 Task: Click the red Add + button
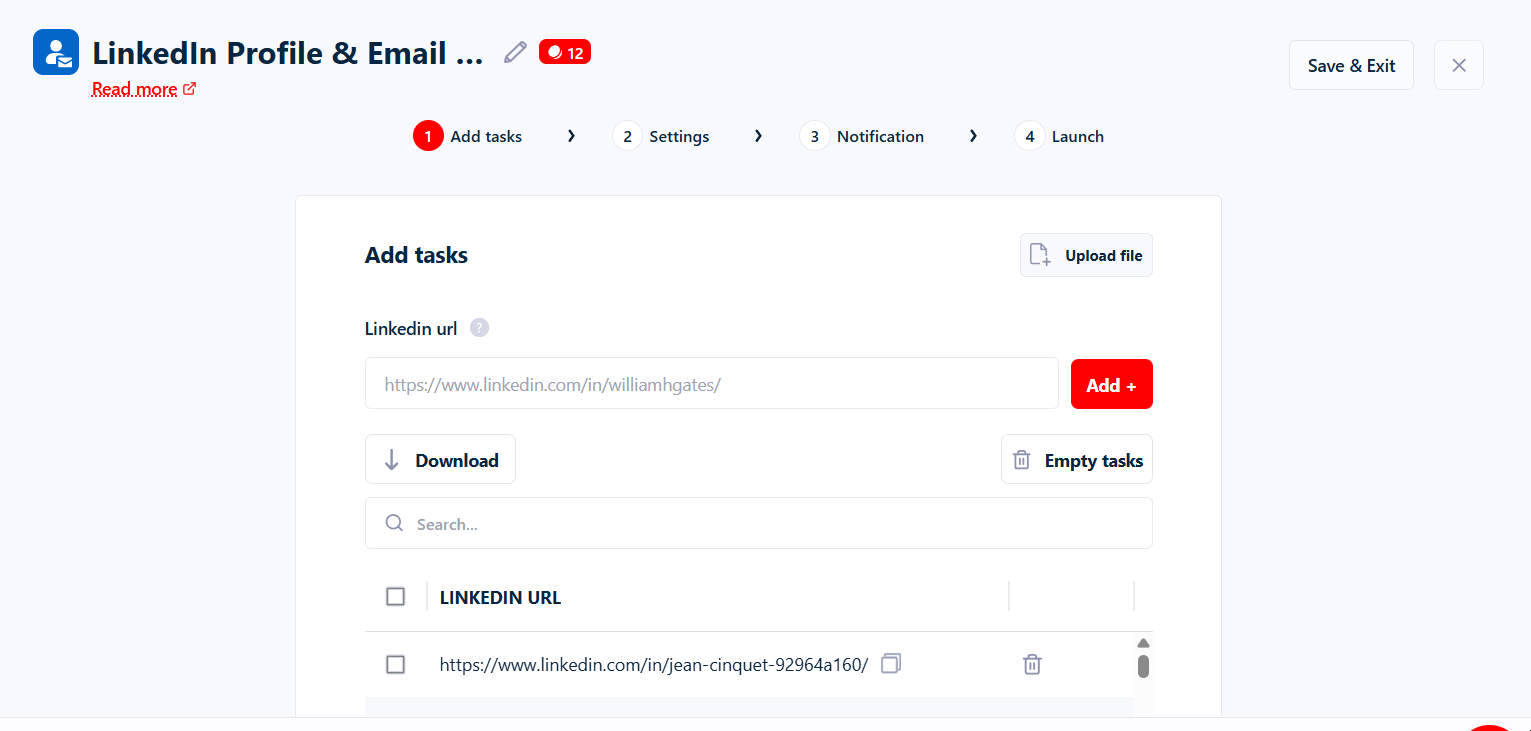(1112, 384)
